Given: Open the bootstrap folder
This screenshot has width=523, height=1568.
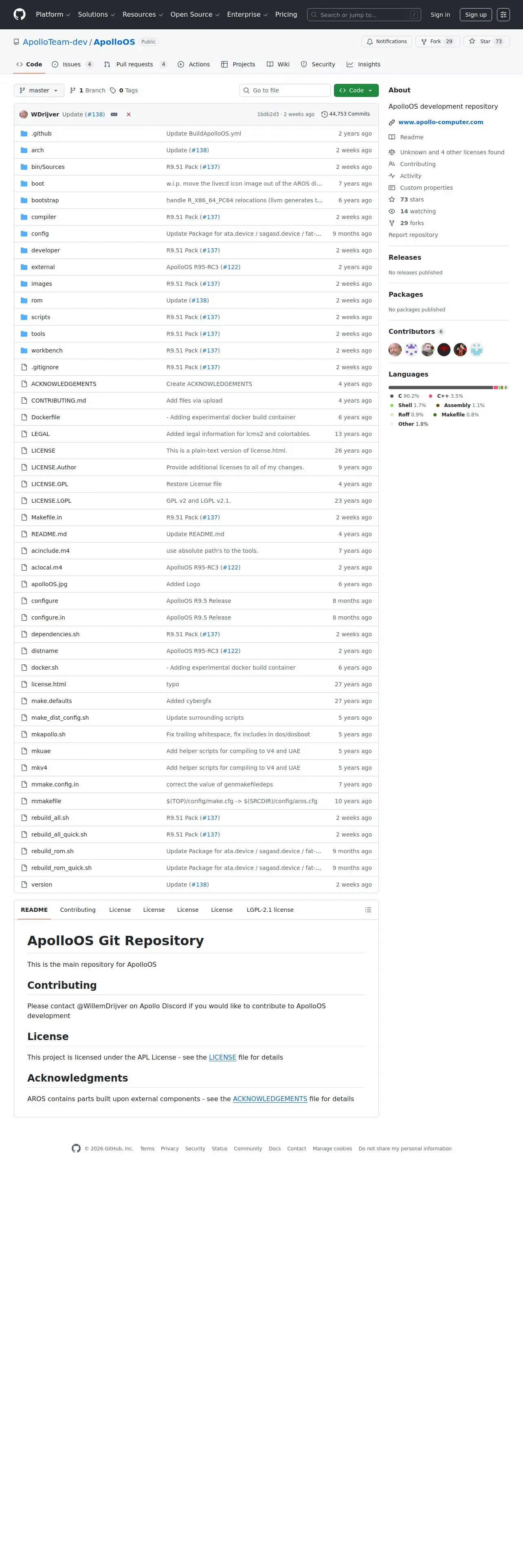Looking at the screenshot, I should pyautogui.click(x=45, y=200).
